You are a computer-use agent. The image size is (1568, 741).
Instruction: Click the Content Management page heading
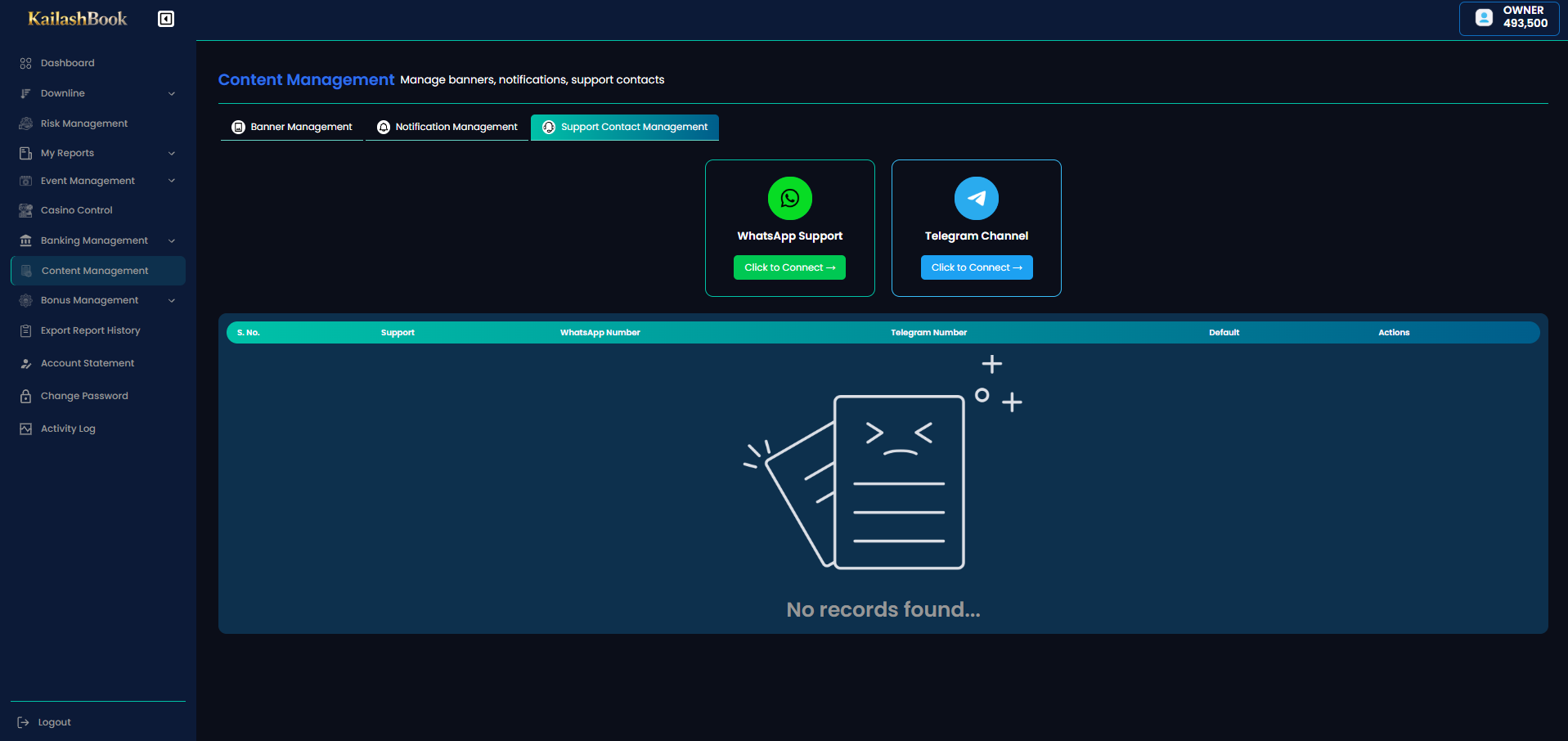click(306, 79)
